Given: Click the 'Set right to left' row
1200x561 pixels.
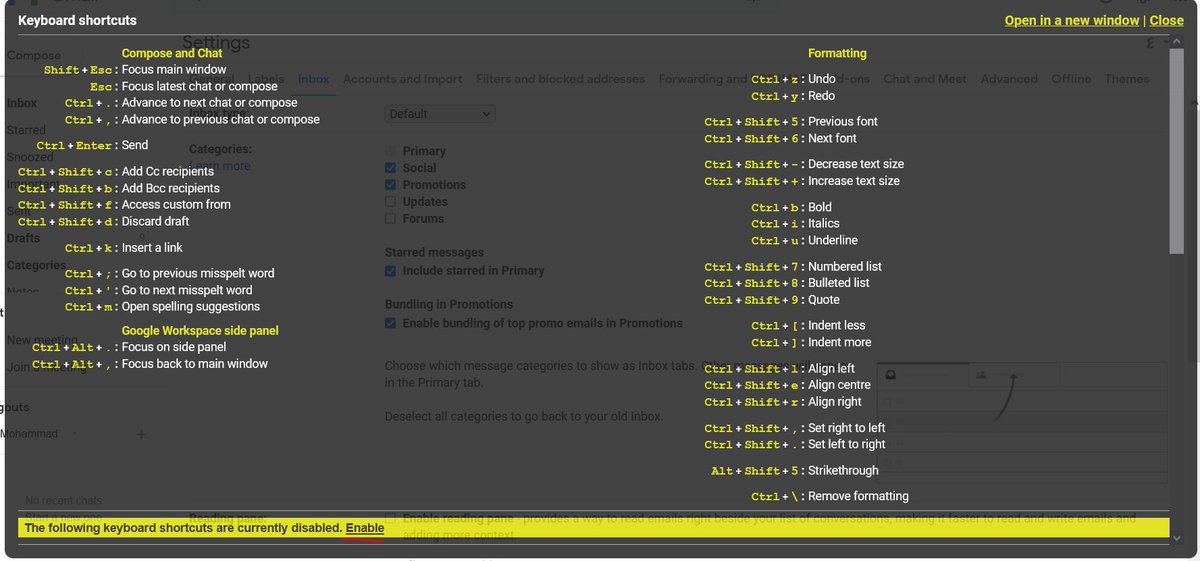Looking at the screenshot, I should pyautogui.click(x=795, y=428).
